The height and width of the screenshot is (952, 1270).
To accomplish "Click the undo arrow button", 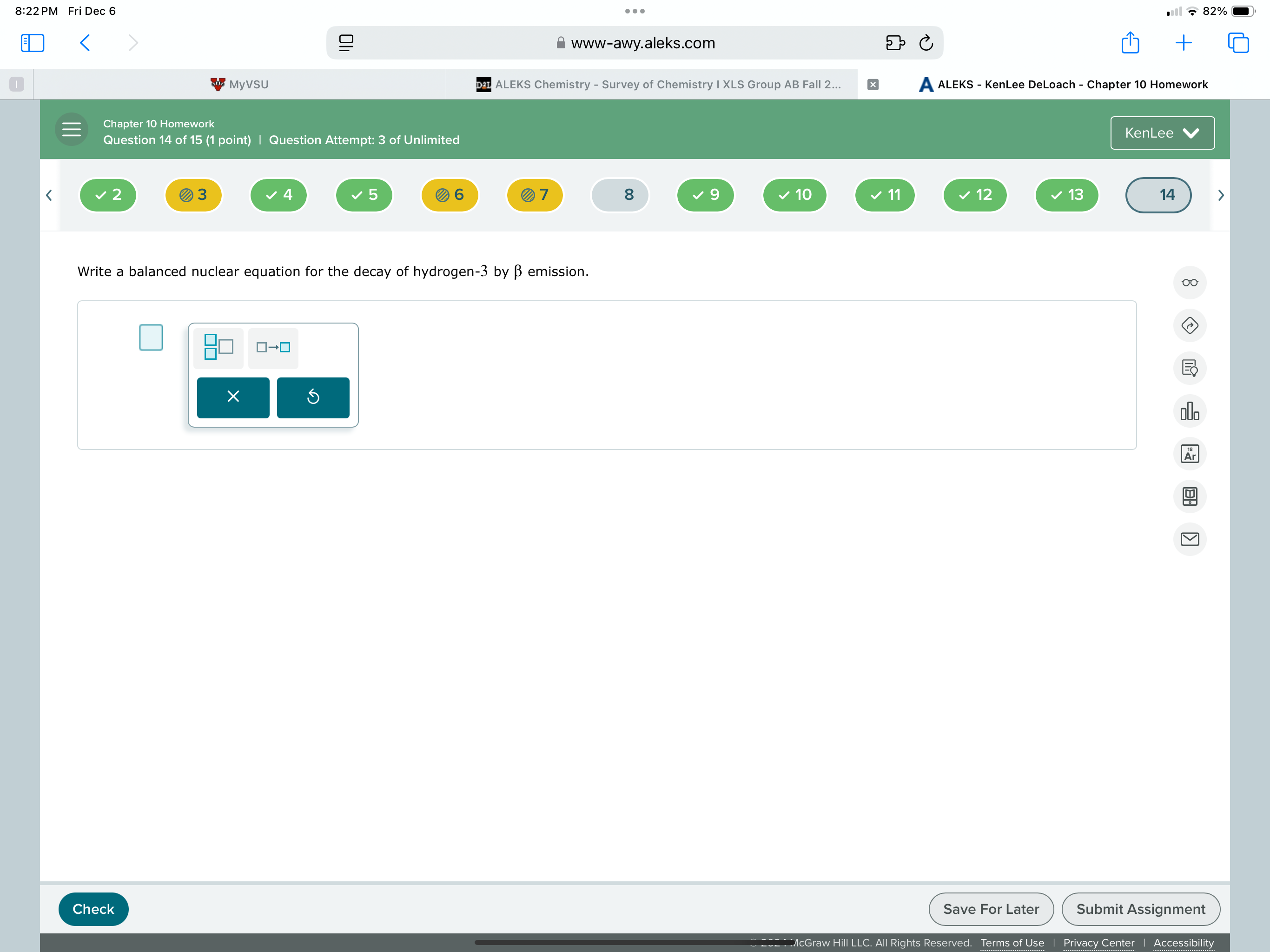I will [313, 397].
